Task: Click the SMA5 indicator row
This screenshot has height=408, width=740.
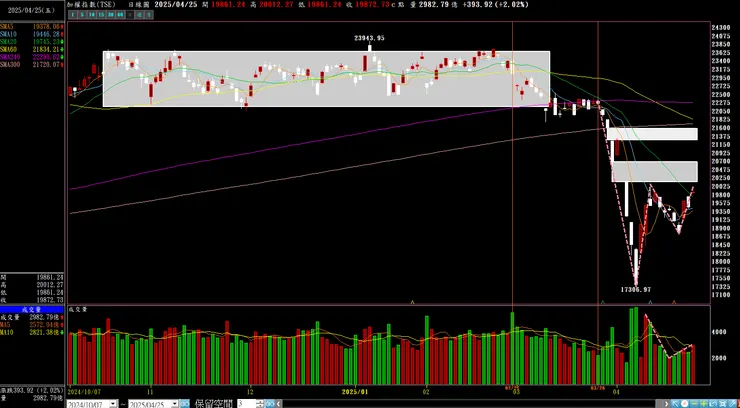Action: click(32, 27)
